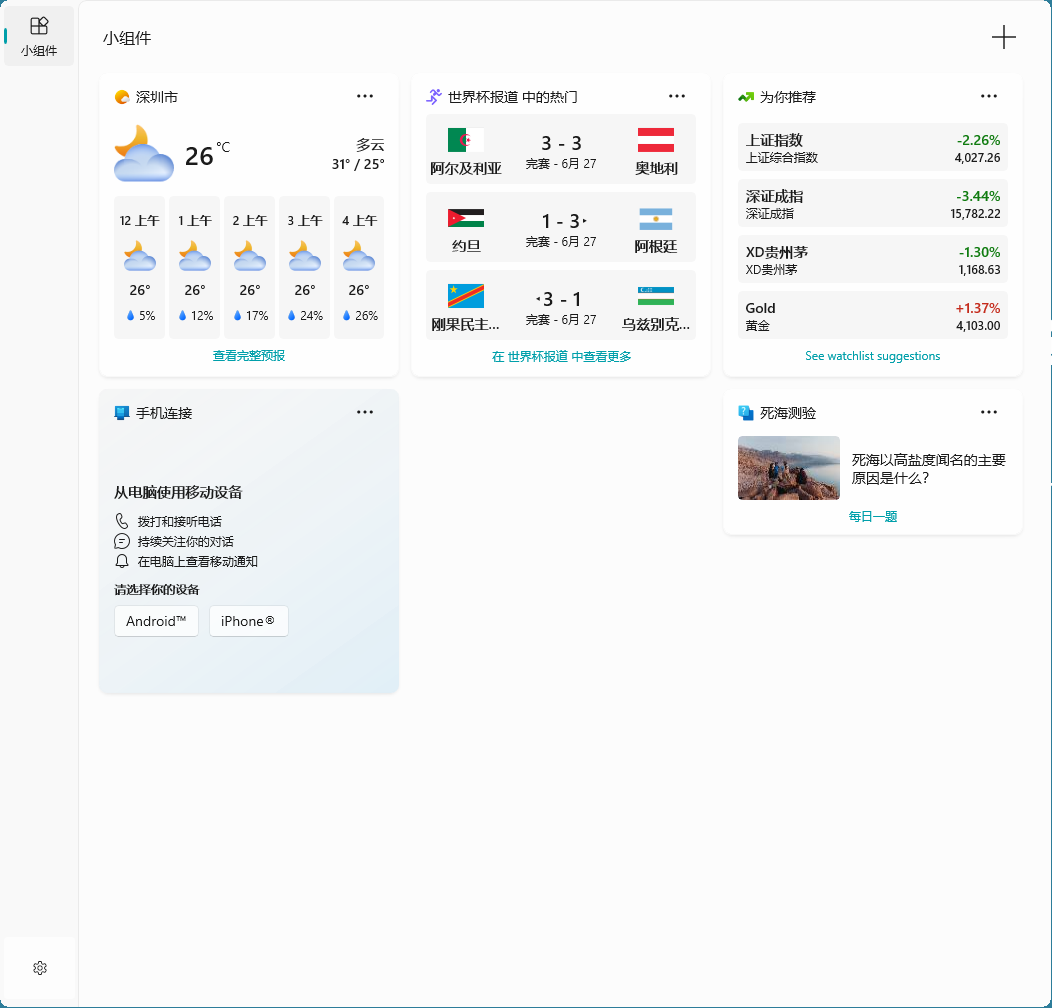Click the 死海测验 quiz icon
Screen dimensions: 1052x1008
[746, 413]
